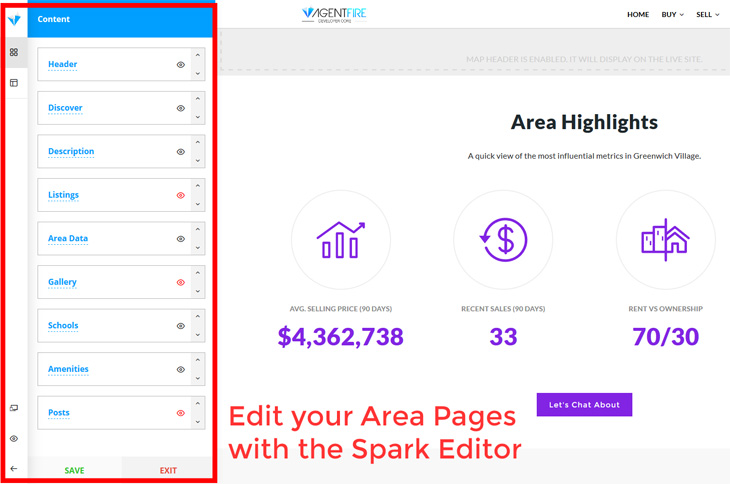Open the BUY dropdown menu
This screenshot has width=730, height=484.
click(x=672, y=14)
